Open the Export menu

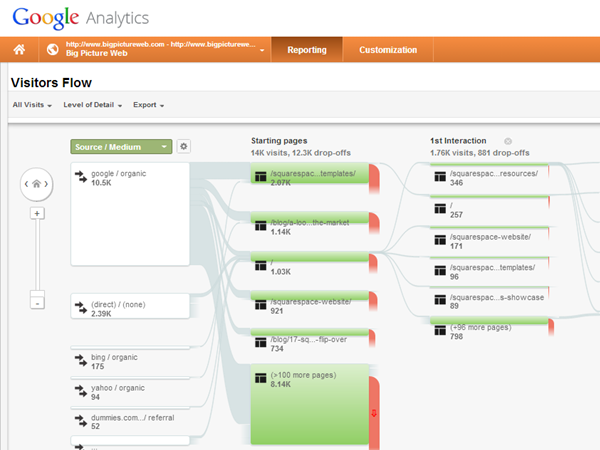point(148,105)
